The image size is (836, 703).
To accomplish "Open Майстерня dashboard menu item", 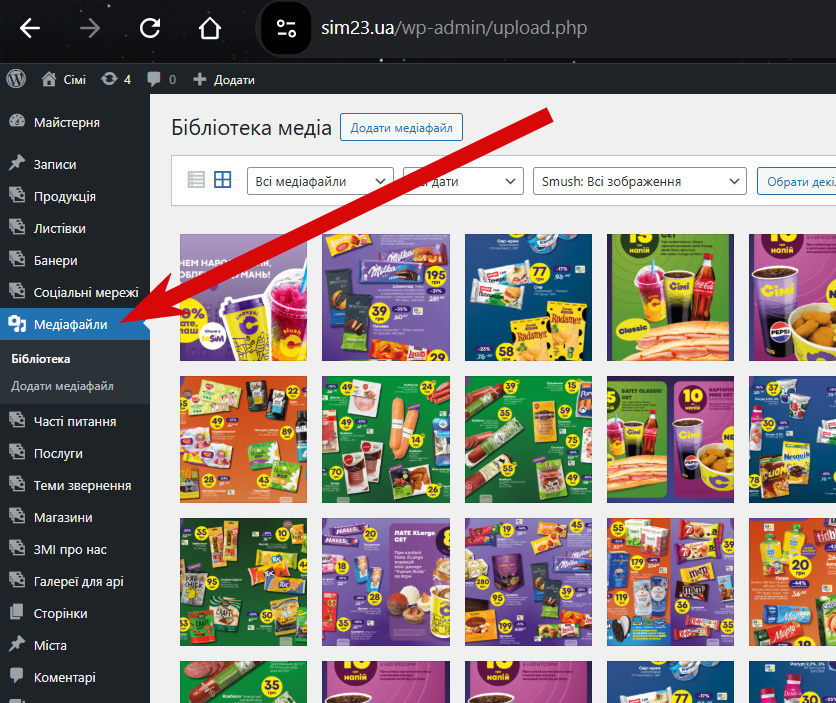I will pos(67,123).
